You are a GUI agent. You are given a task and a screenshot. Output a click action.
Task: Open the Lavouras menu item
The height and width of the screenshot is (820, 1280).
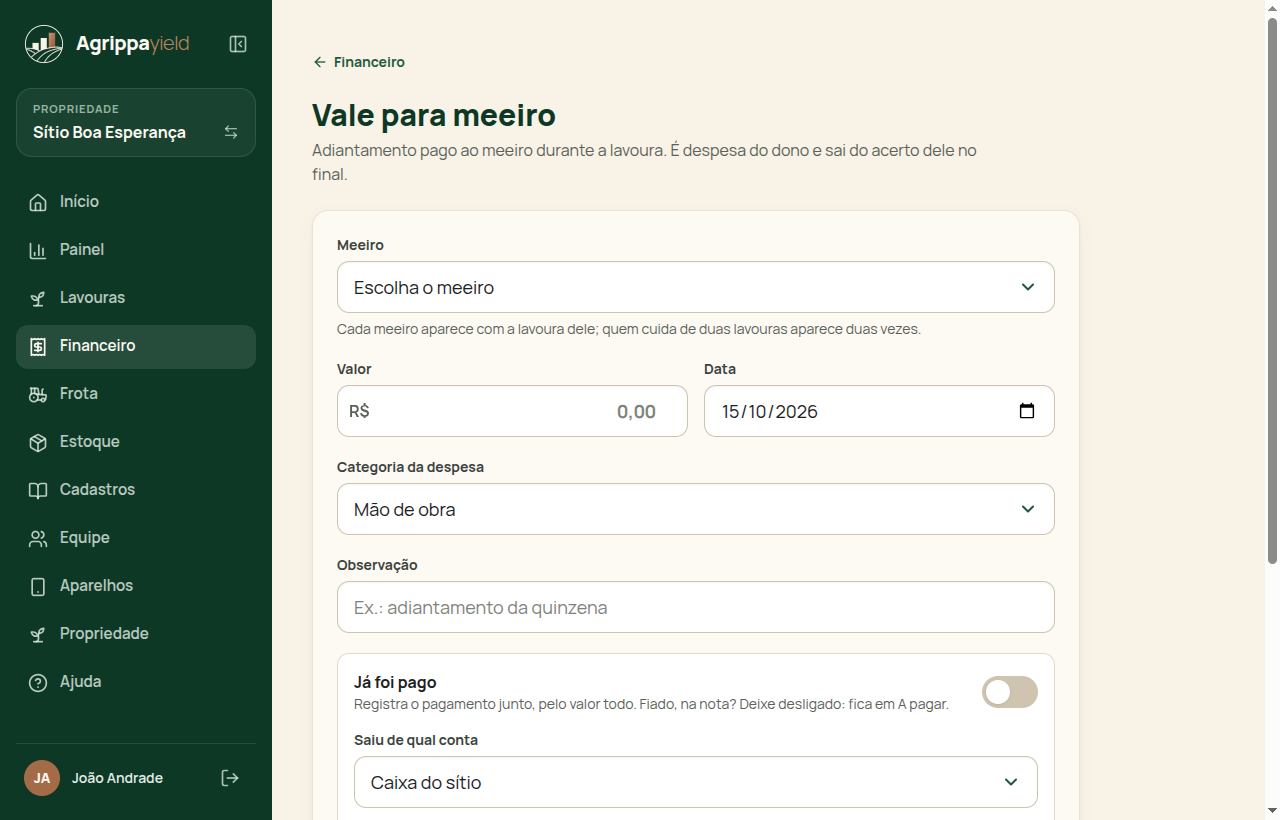tap(136, 298)
